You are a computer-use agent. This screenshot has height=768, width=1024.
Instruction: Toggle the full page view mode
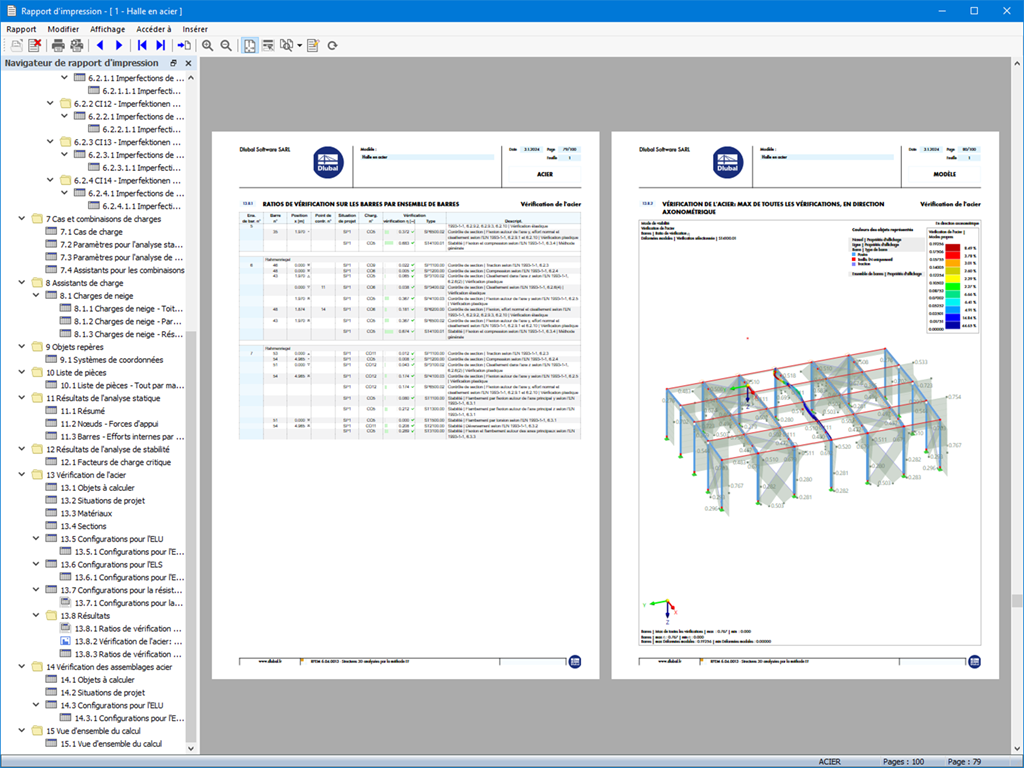pyautogui.click(x=251, y=45)
